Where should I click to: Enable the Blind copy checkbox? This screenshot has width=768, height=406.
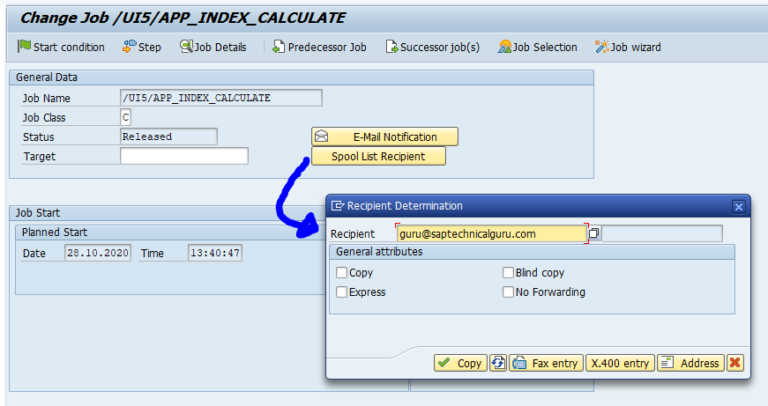(508, 273)
